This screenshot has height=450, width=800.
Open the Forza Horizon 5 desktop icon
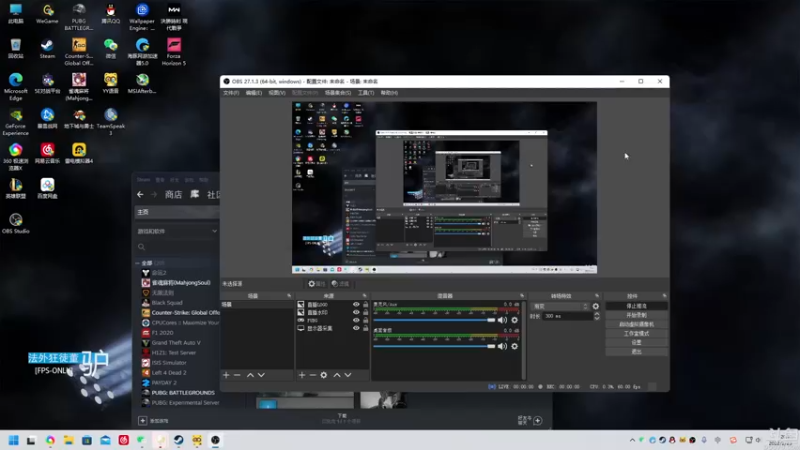click(x=173, y=52)
